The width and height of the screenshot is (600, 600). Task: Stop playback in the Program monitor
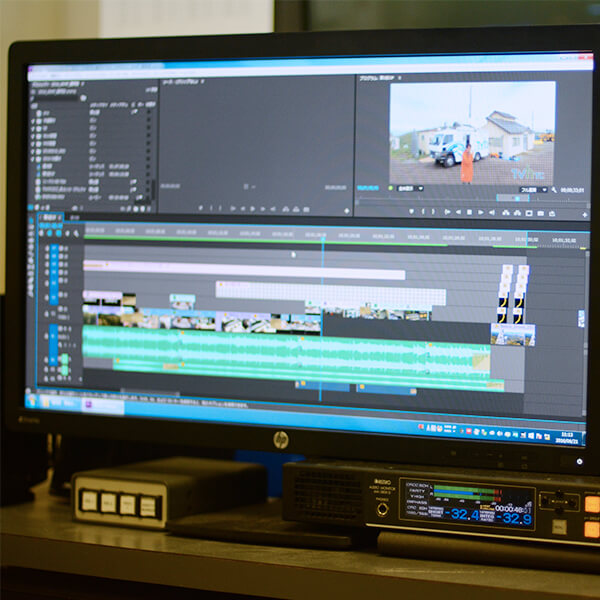pyautogui.click(x=469, y=212)
